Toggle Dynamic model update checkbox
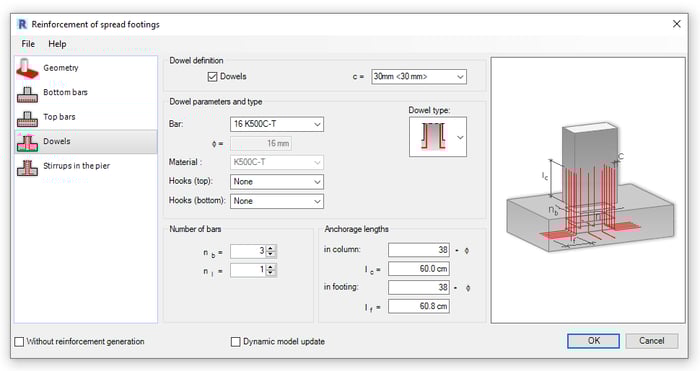Screen dimensions: 700x371 pos(235,342)
